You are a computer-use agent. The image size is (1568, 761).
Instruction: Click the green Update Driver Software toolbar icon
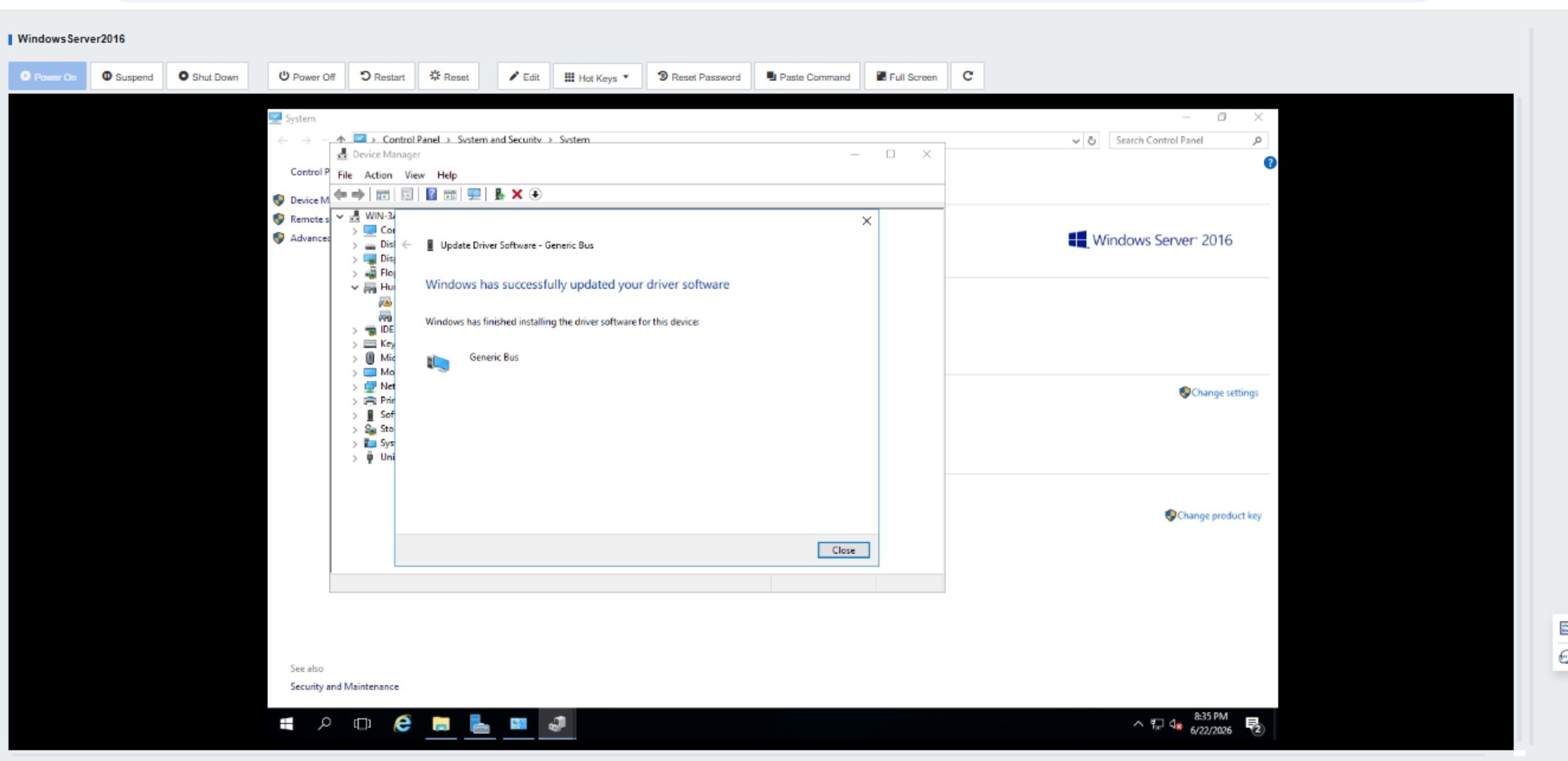(x=499, y=195)
